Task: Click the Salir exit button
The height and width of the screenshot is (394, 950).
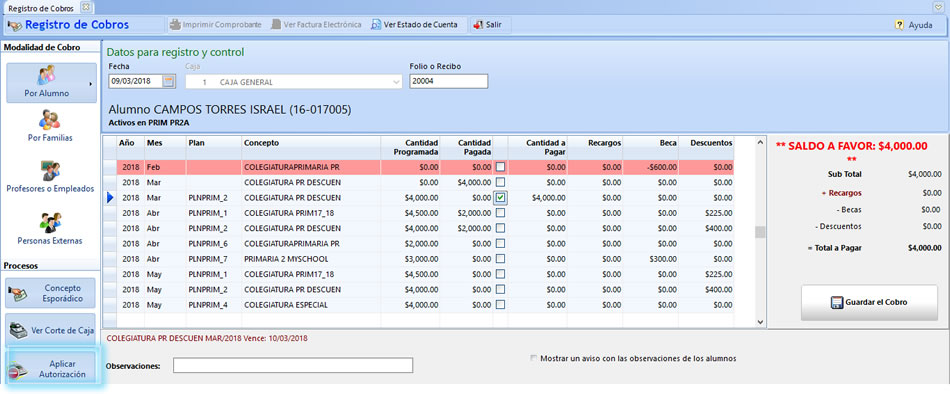Action: [487, 25]
